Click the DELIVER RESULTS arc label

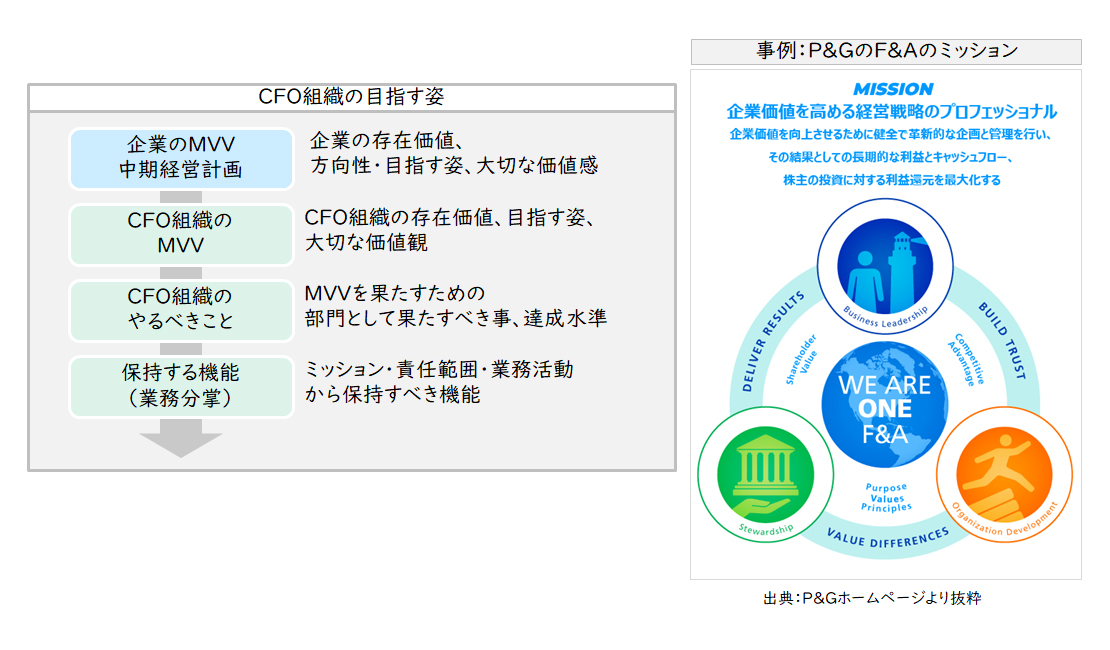pyautogui.click(x=772, y=342)
